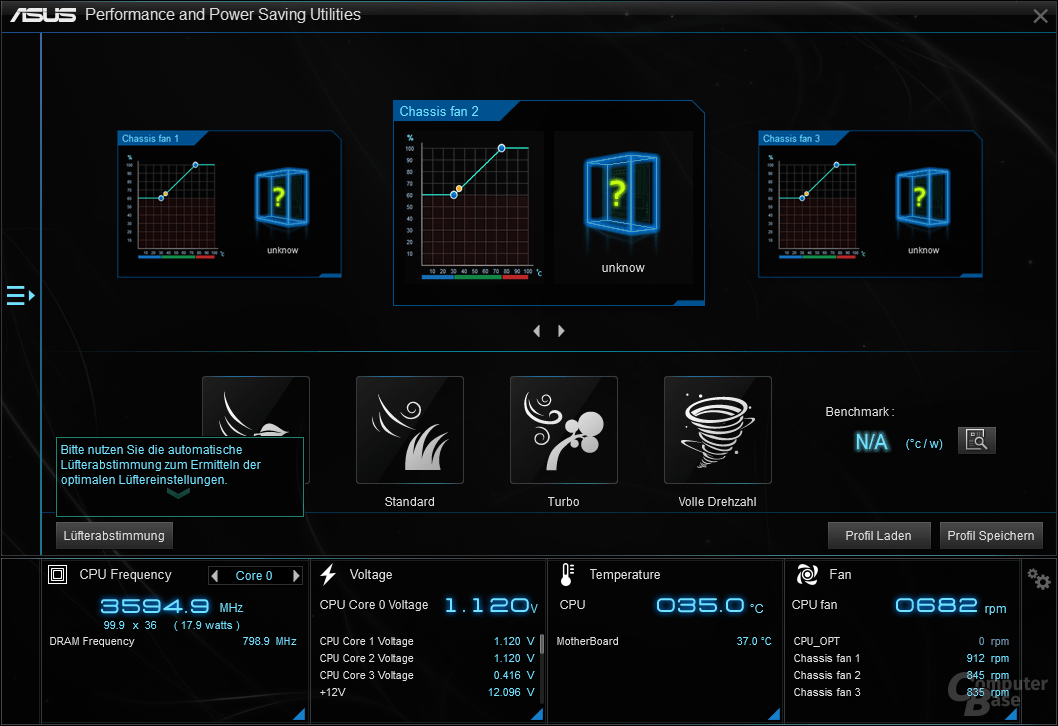Expand the Fan panel corner triangle
The image size is (1058, 726).
coord(1010,714)
